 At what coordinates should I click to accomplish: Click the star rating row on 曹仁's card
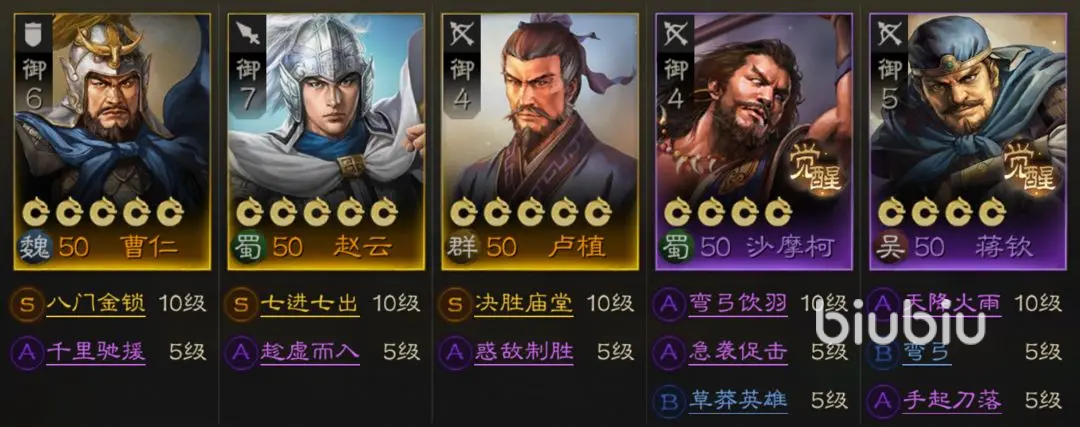point(102,212)
